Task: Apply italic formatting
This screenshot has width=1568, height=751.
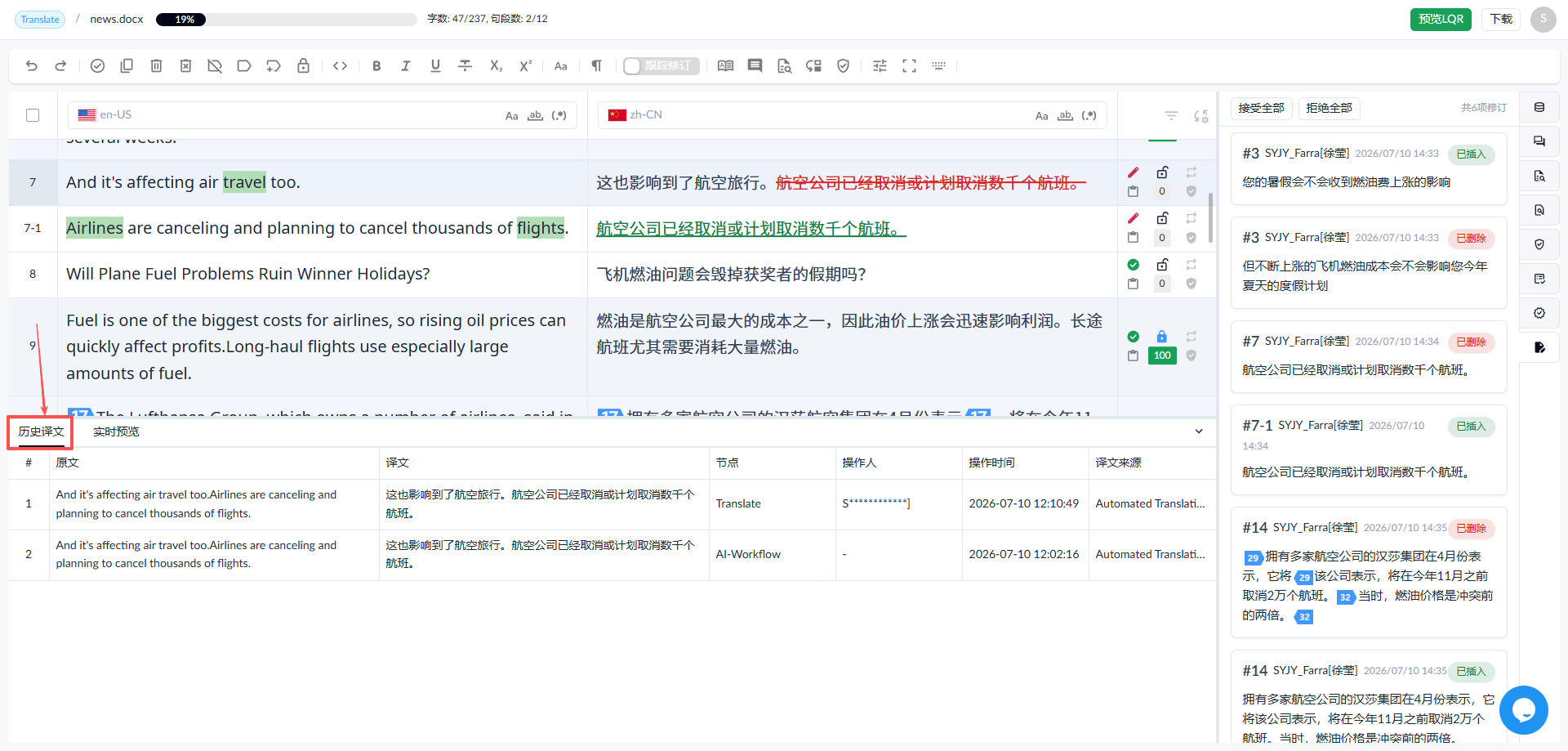Action: 406,66
